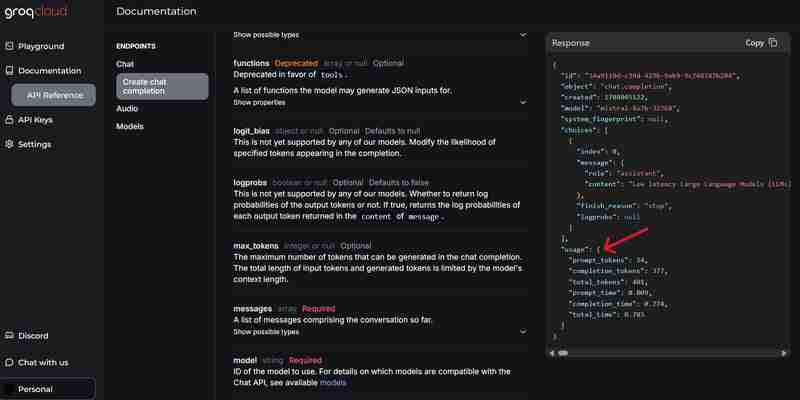Expand Show possible types at top
The image size is (800, 400).
tap(266, 35)
